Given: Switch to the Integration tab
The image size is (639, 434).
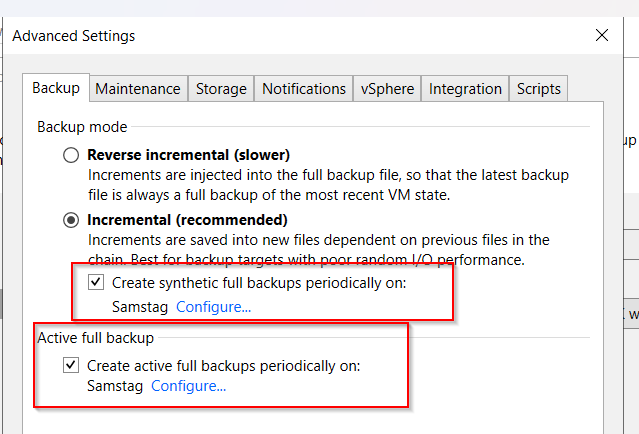Looking at the screenshot, I should click(465, 89).
